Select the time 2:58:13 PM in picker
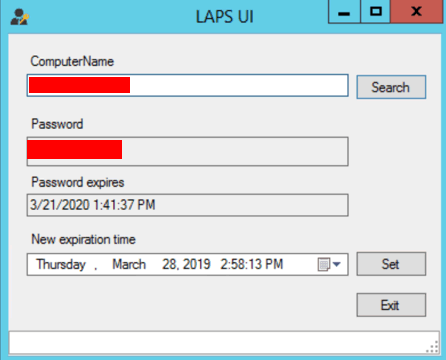 (x=252, y=264)
